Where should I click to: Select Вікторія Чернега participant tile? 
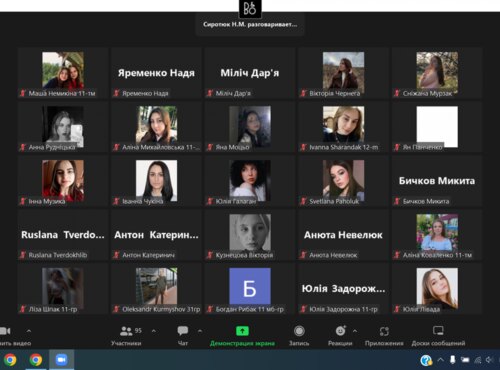(343, 73)
